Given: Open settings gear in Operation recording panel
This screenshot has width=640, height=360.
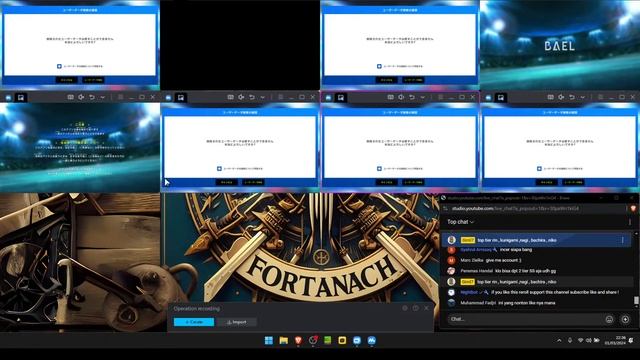Looking at the screenshot, I should point(405,308).
